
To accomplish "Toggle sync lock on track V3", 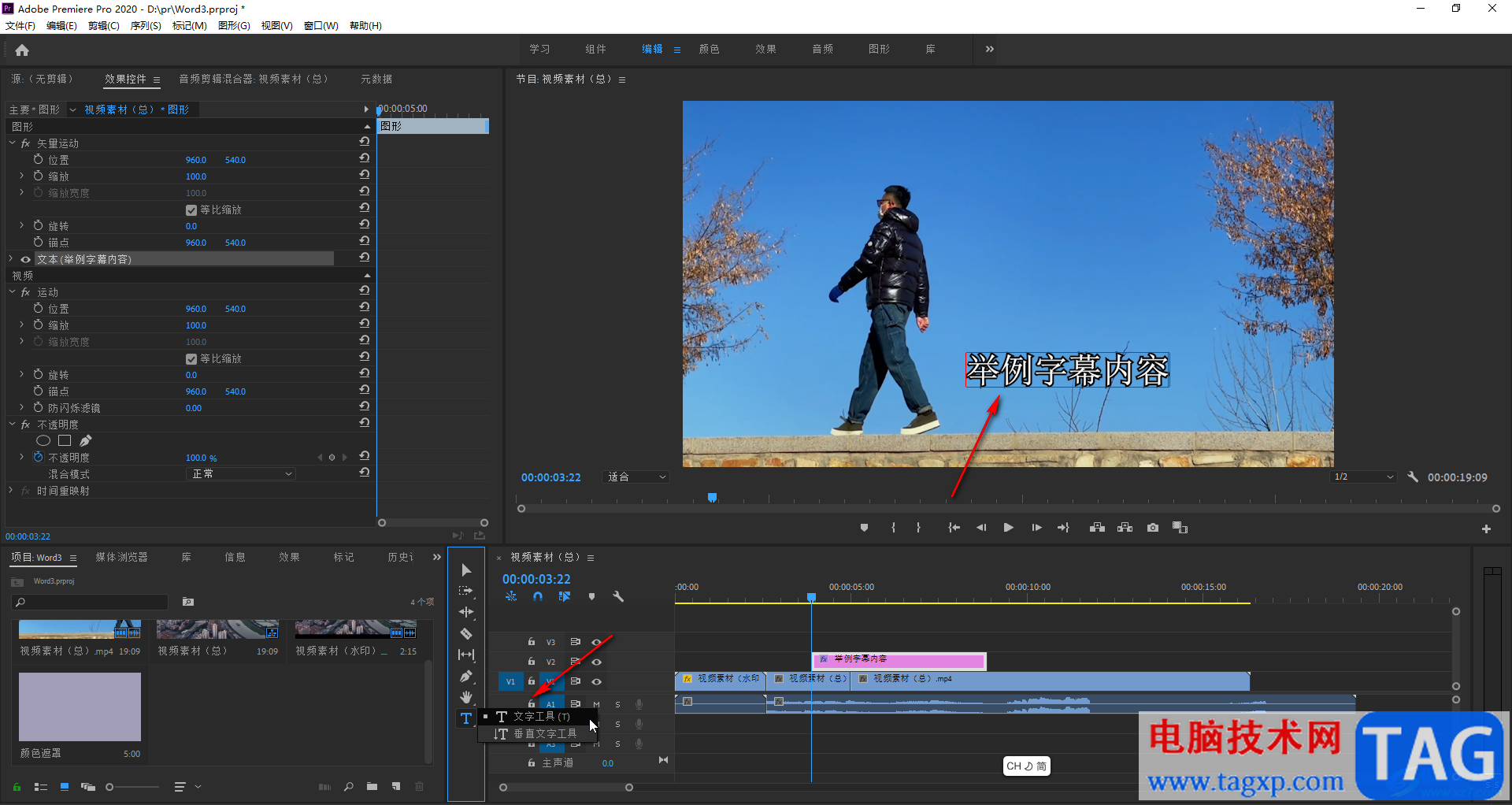I will (x=575, y=642).
